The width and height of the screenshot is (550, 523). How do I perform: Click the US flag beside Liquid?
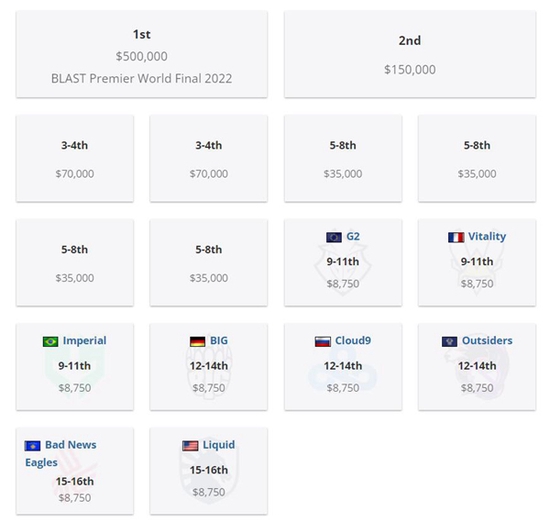point(190,446)
